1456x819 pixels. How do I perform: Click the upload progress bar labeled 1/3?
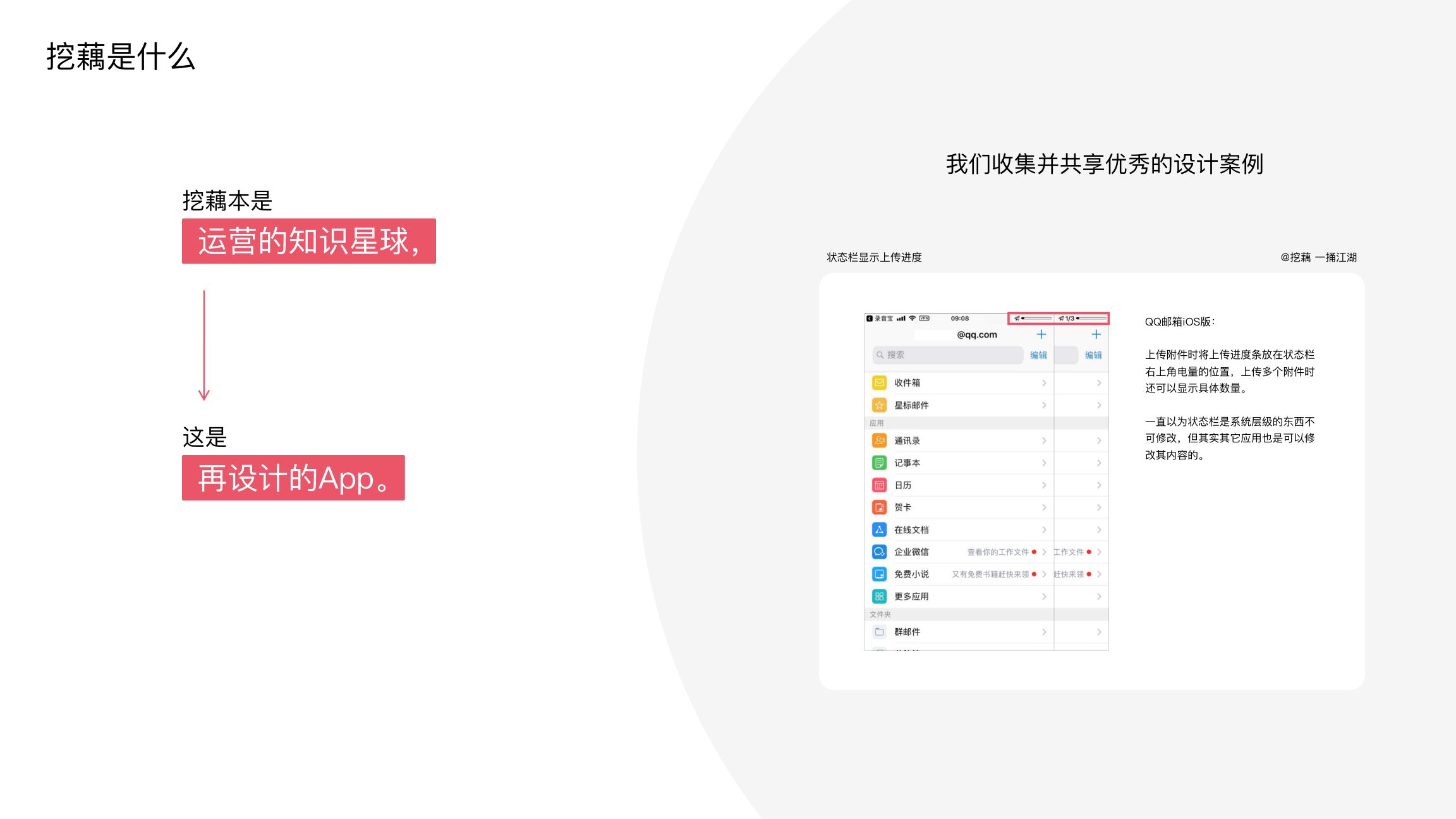[x=1091, y=318]
